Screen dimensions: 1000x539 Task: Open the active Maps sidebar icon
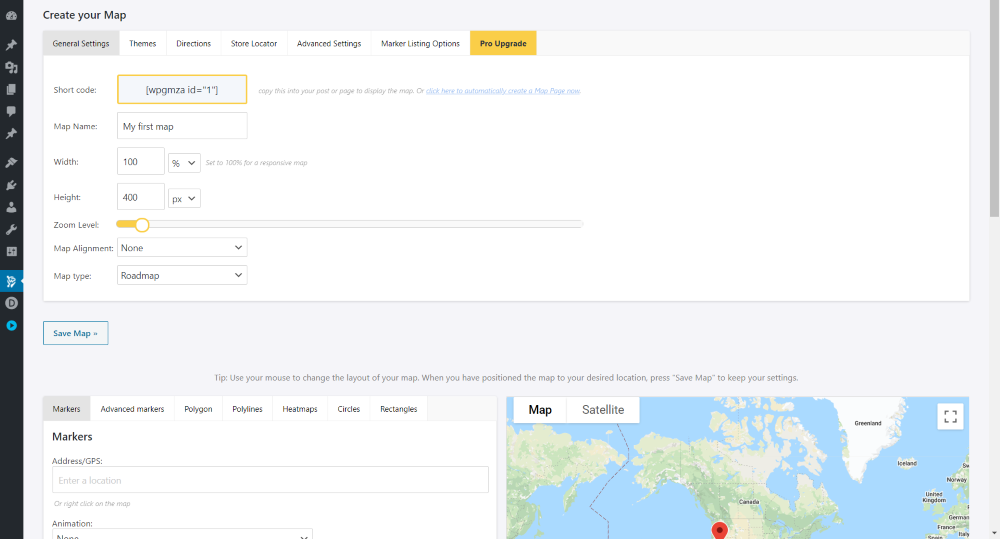pyautogui.click(x=11, y=281)
